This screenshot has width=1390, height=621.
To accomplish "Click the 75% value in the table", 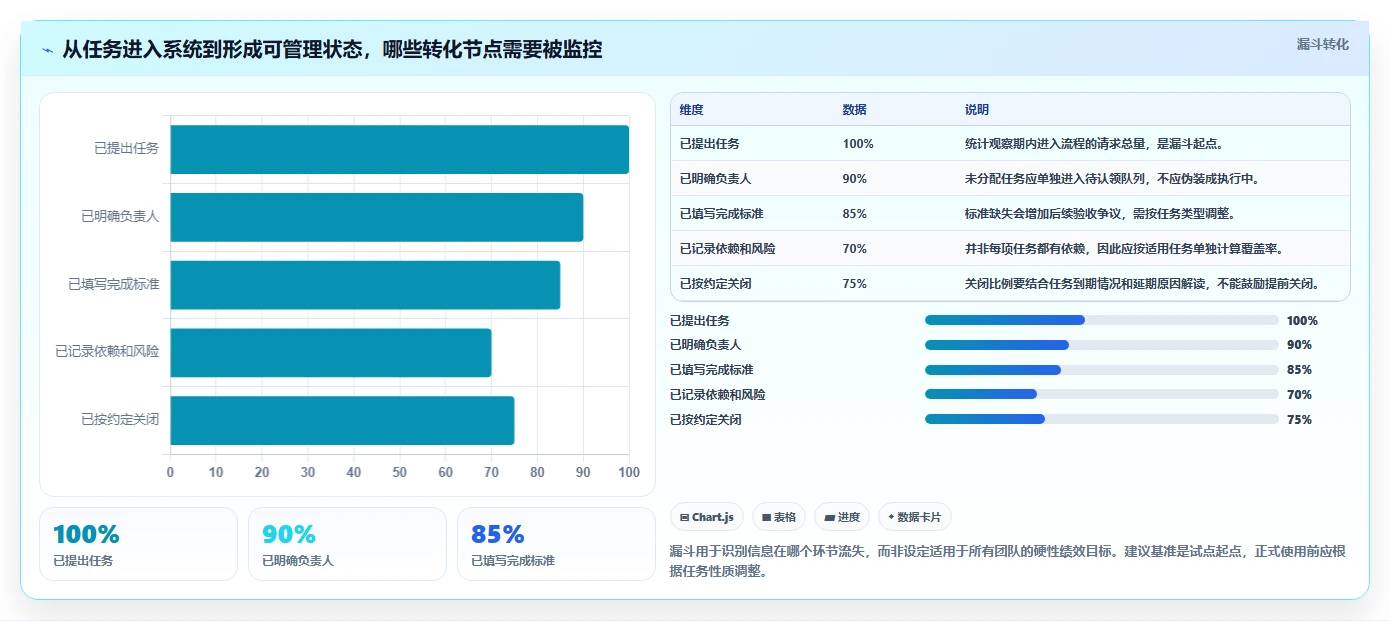I will (855, 284).
